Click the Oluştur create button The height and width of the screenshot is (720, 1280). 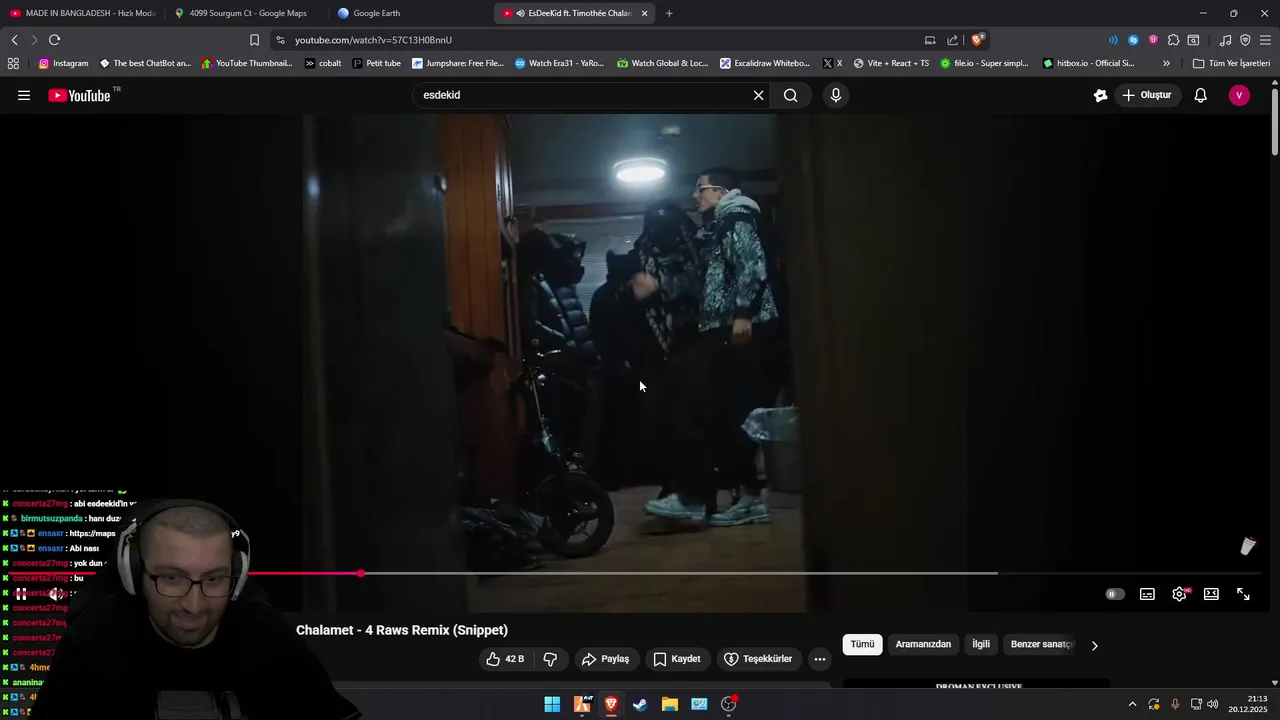tap(1146, 96)
